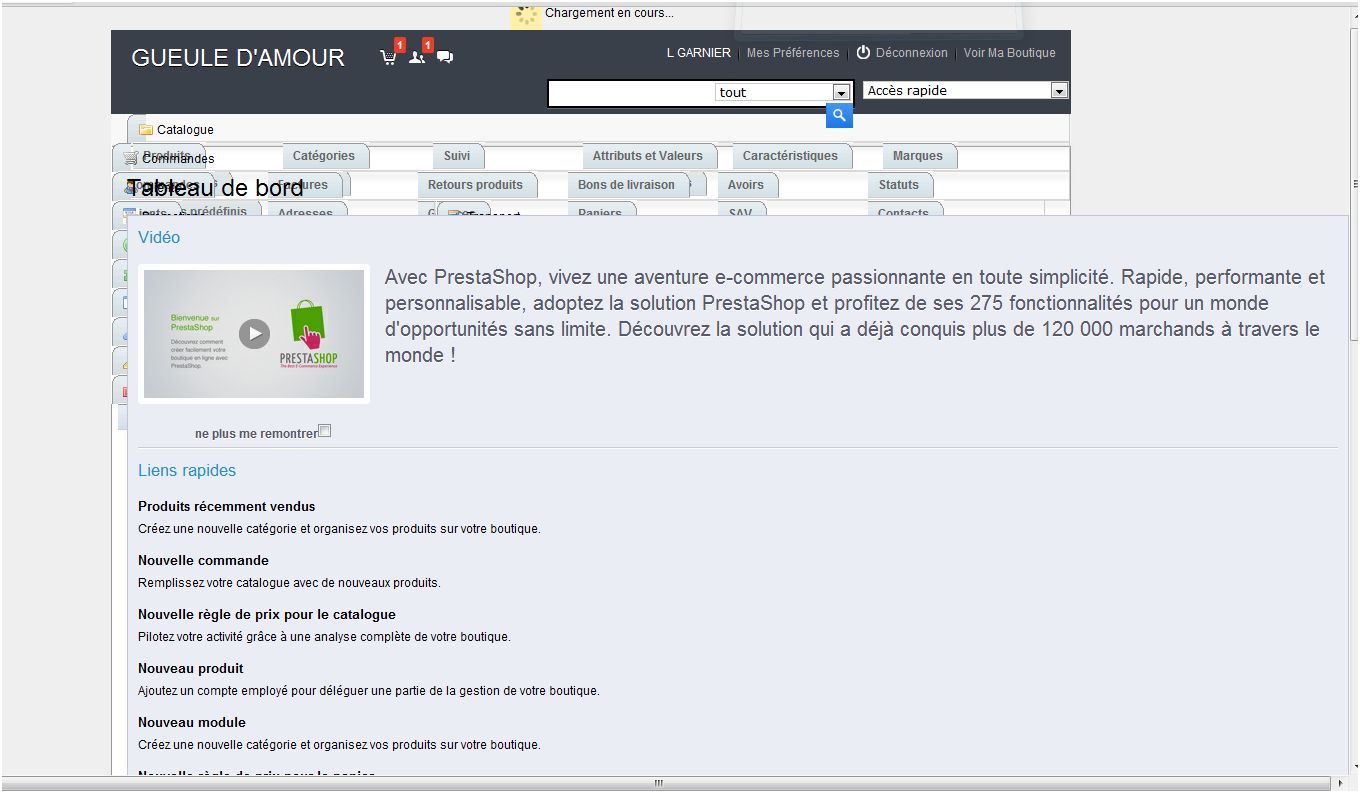Click the 'Ajoutez un compte employé' description line
The image size is (1360, 793).
369,691
